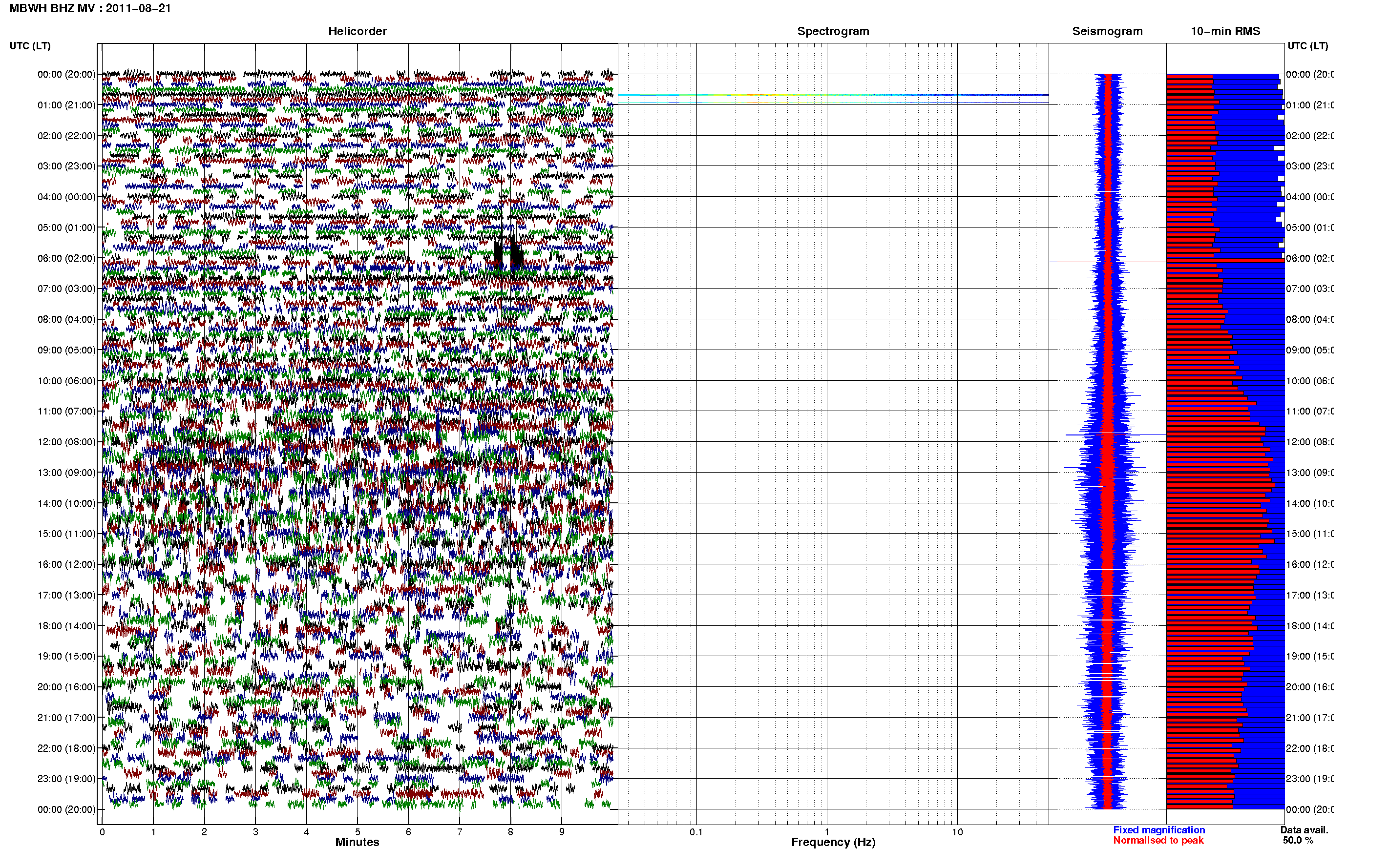This screenshot has height=868, width=1389.
Task: Click the '10' frequency tick label
Action: (957, 832)
